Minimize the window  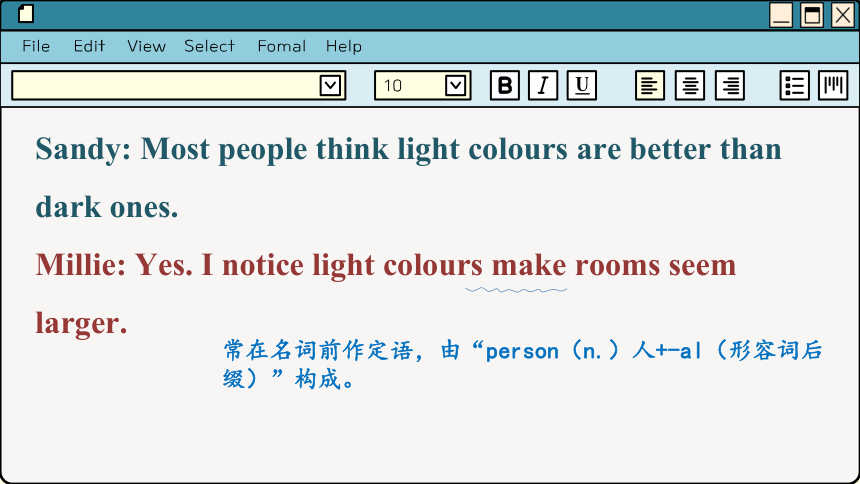[780, 15]
